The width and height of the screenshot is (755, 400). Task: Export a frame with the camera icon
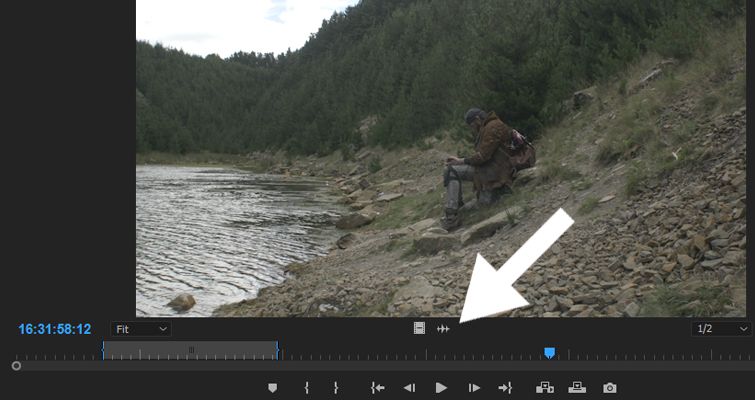pos(610,388)
